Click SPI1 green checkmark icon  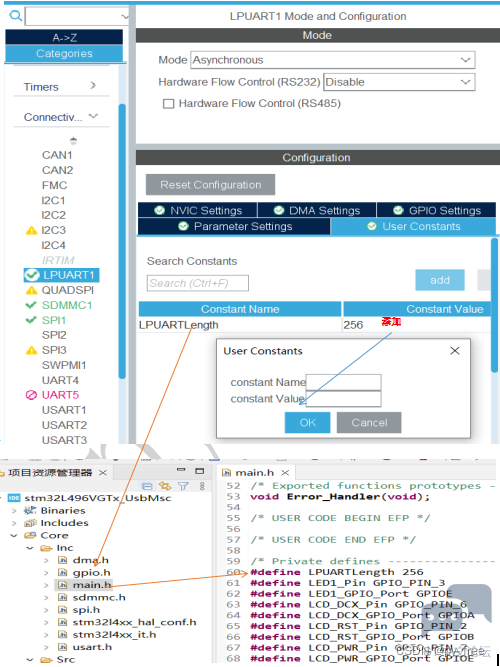tap(31, 320)
